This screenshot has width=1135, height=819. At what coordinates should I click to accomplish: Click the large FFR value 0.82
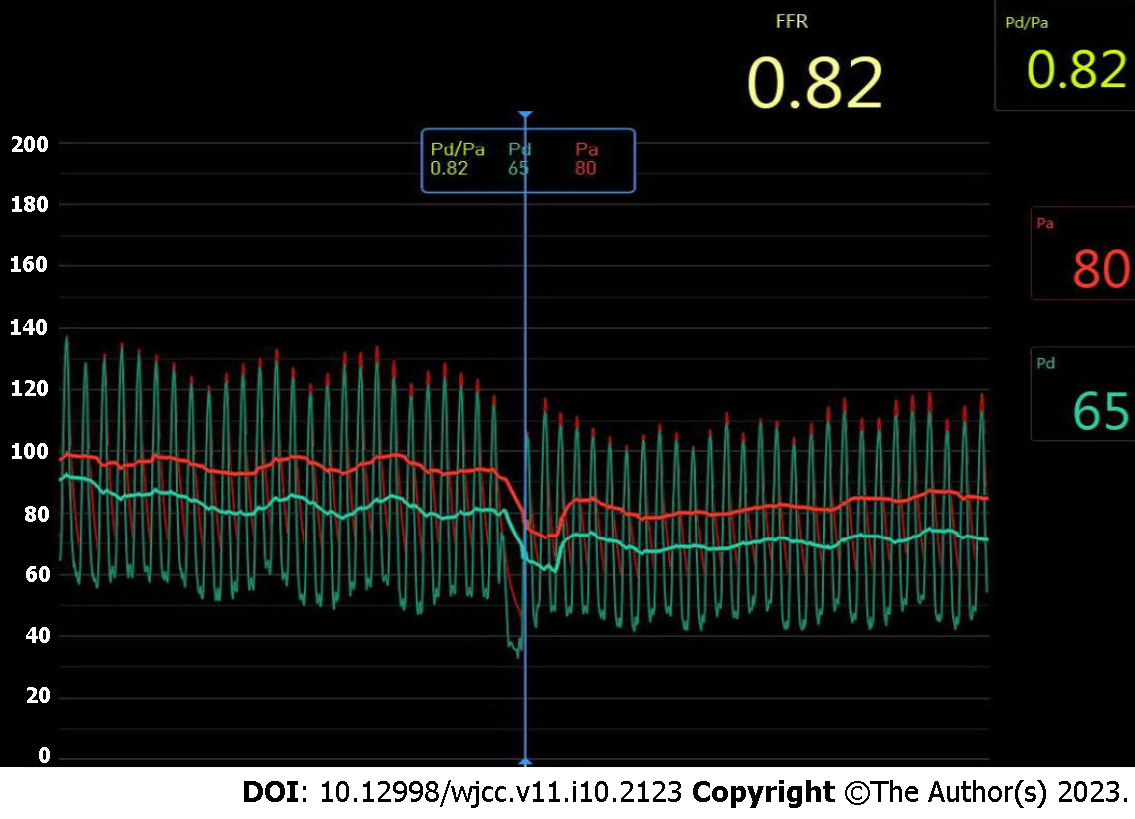pyautogui.click(x=814, y=84)
